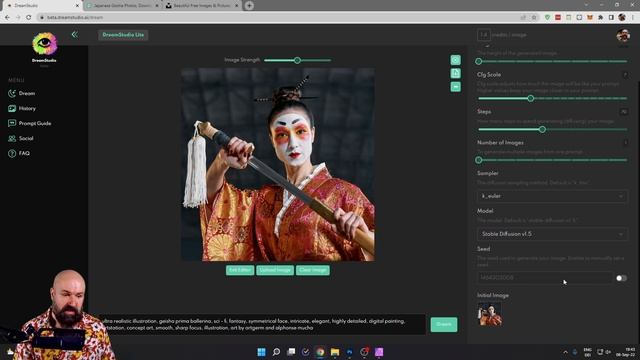Bookmark this page with the star icon

pos(534,18)
